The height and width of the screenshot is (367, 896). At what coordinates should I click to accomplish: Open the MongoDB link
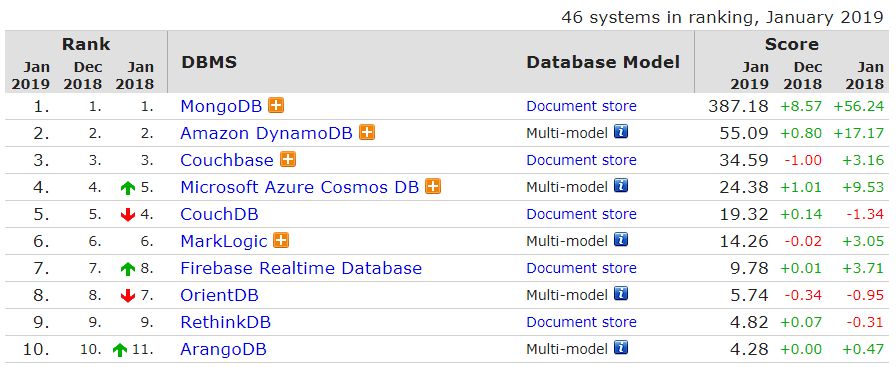(221, 106)
